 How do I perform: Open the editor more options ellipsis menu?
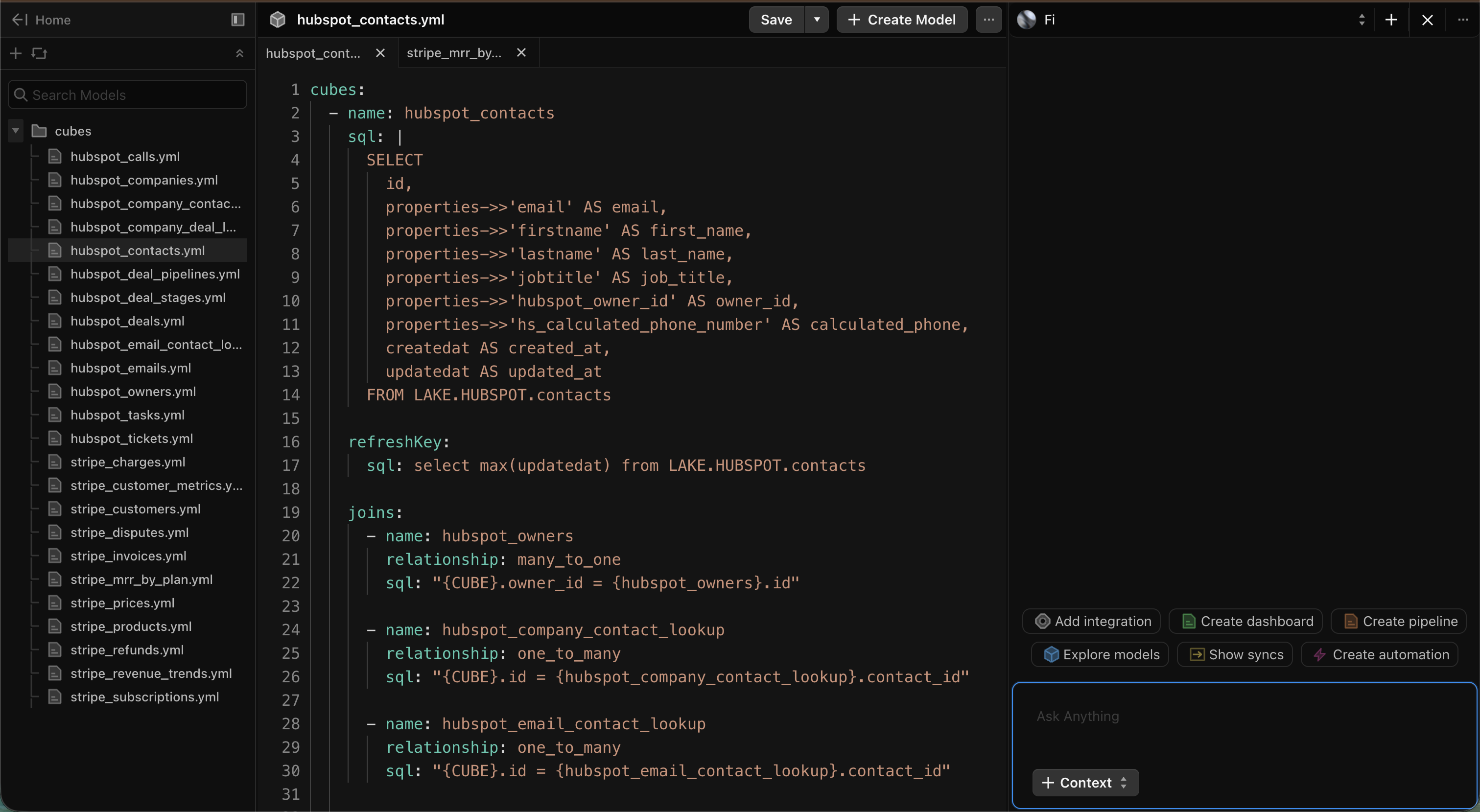click(x=988, y=20)
